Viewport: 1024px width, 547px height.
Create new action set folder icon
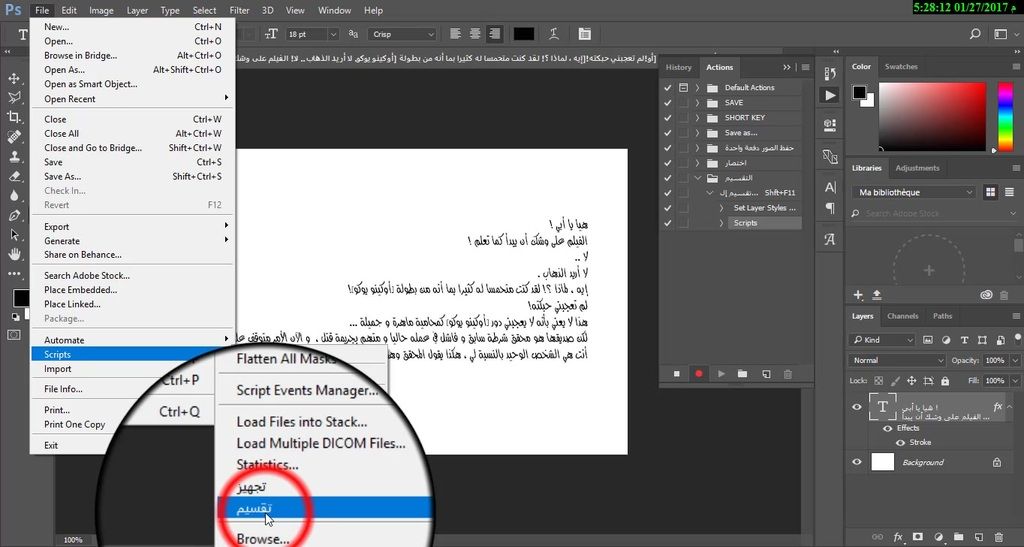(x=743, y=374)
